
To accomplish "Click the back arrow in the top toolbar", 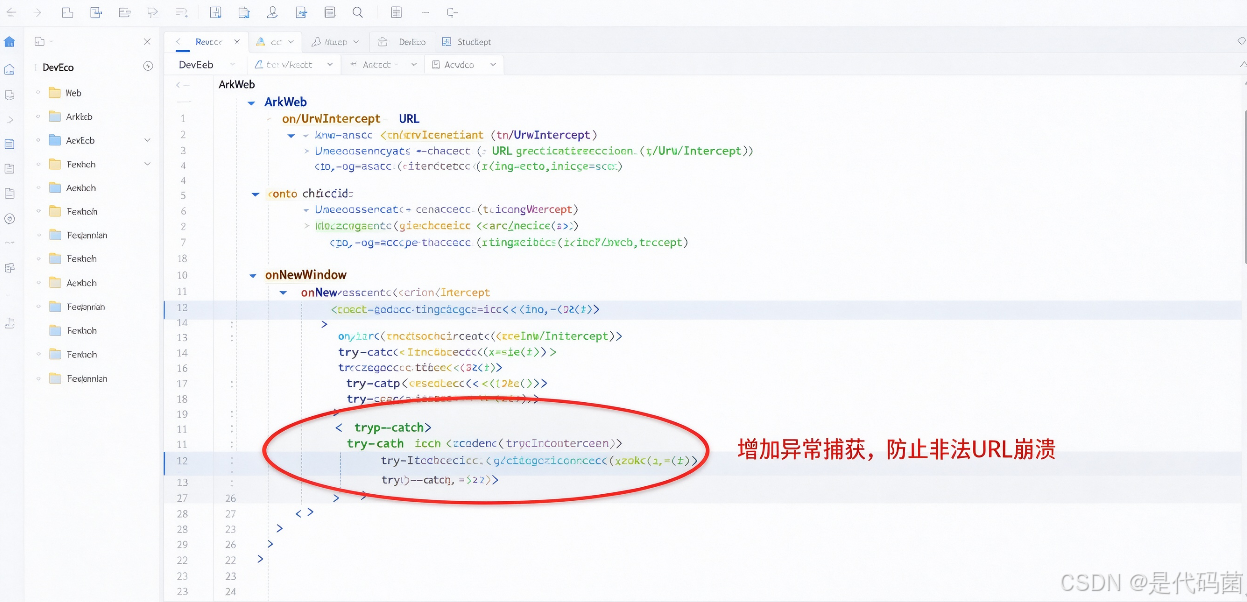I will [11, 13].
